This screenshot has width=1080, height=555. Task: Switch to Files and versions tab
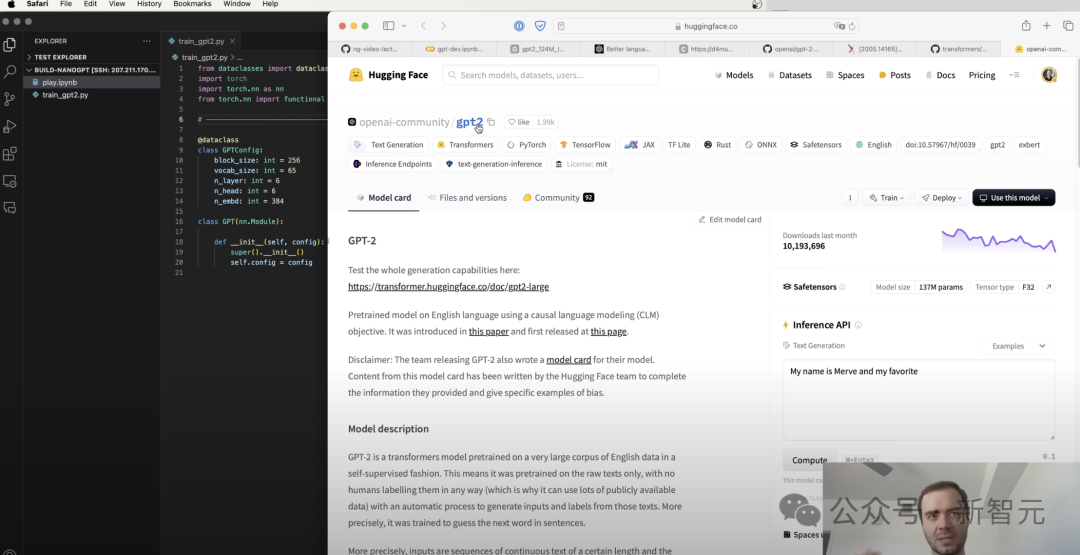pos(467,198)
